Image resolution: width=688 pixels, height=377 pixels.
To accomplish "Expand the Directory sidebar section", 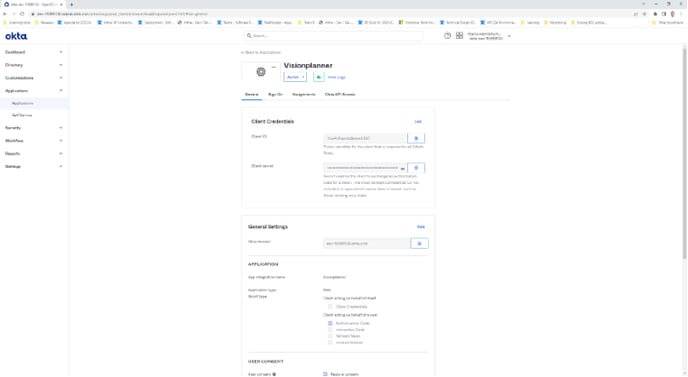I will tap(34, 65).
